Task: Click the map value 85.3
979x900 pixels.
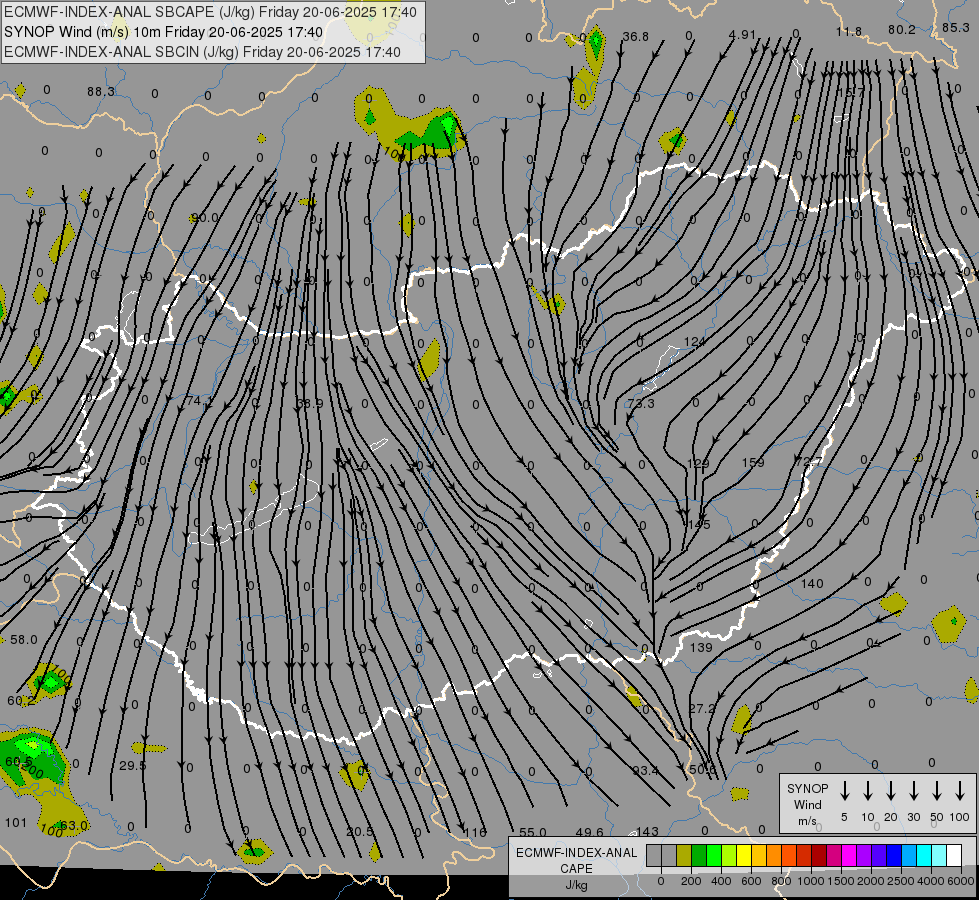Action: 955,27
